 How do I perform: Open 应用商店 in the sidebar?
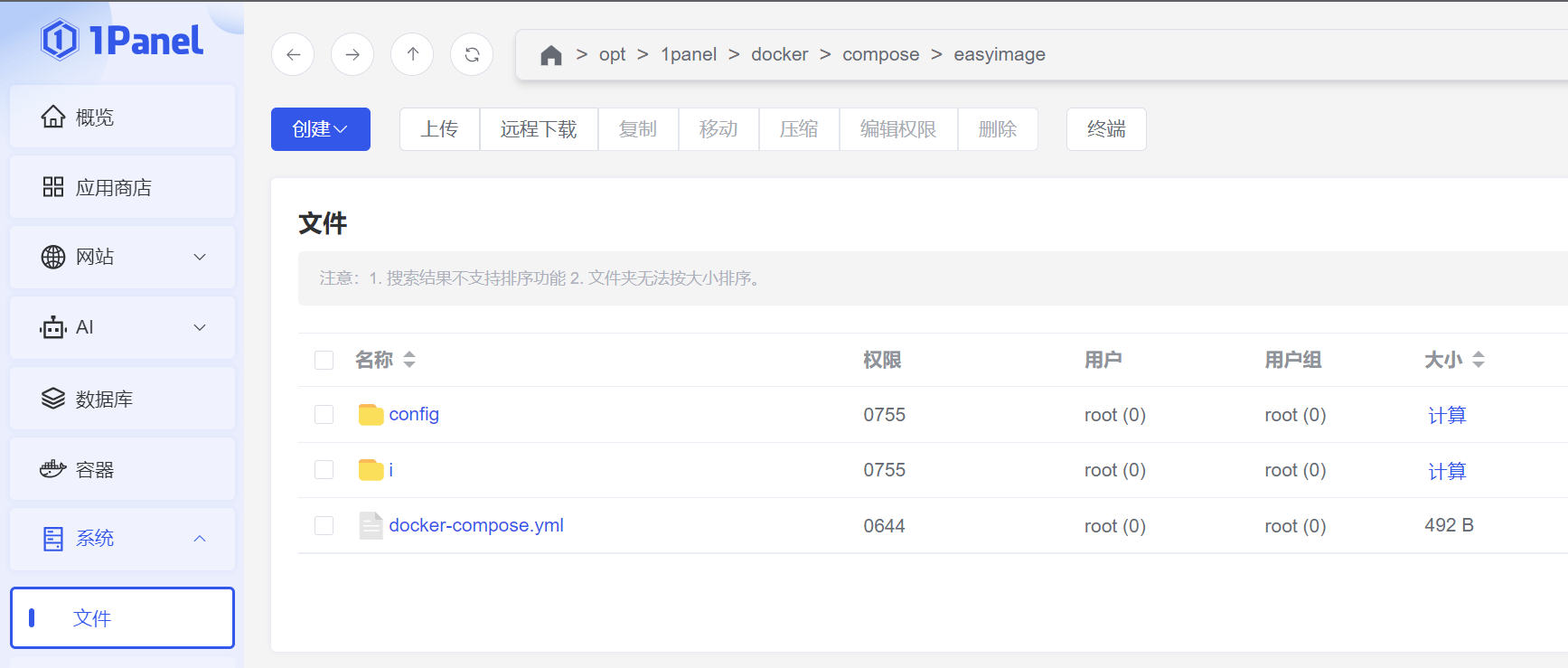pyautogui.click(x=122, y=187)
